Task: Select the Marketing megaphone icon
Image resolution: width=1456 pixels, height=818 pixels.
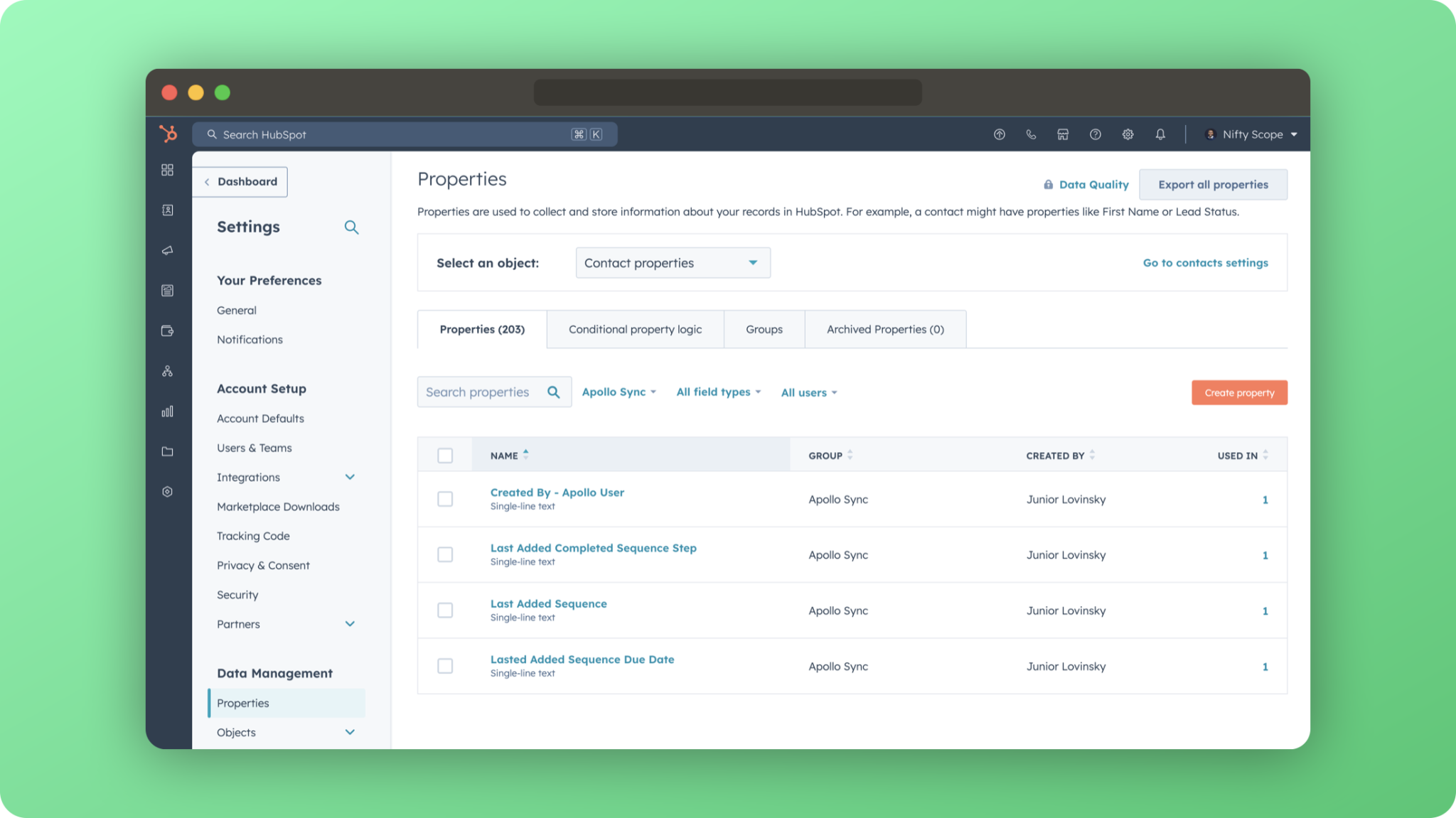Action: pos(168,249)
